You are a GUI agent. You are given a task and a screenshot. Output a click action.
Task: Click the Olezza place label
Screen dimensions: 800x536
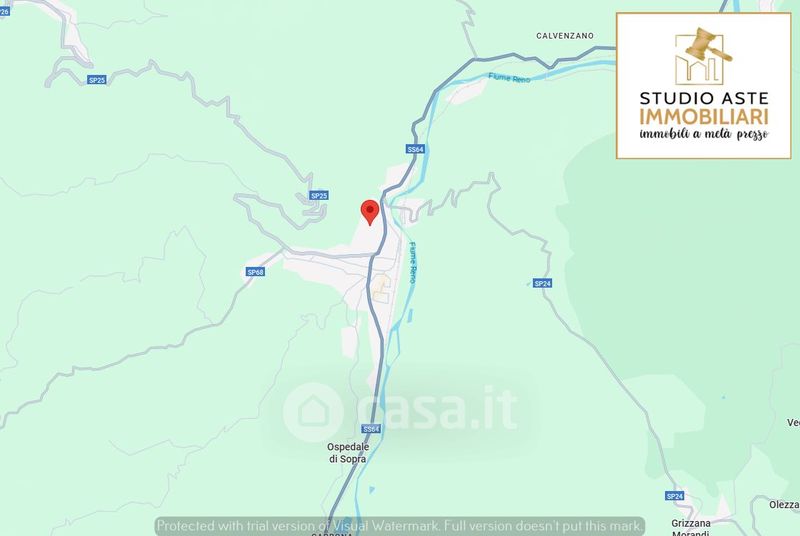click(x=784, y=505)
